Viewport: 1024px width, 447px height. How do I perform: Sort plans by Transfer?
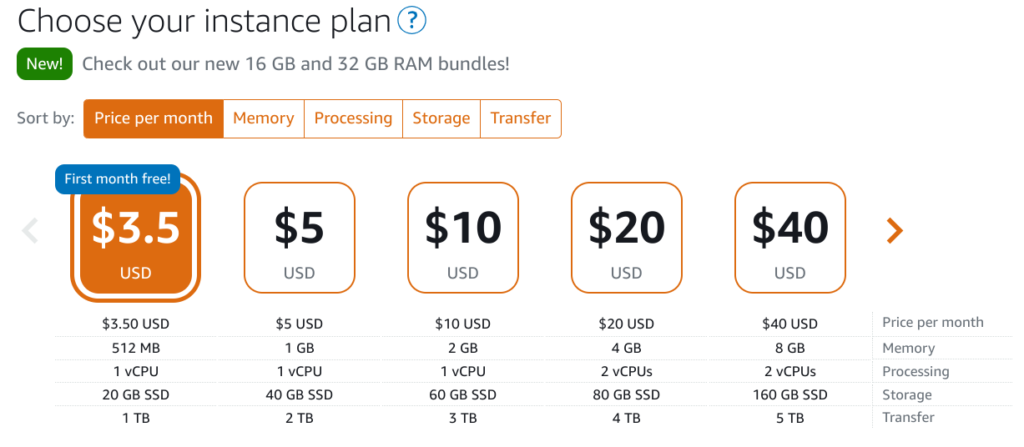tap(520, 118)
